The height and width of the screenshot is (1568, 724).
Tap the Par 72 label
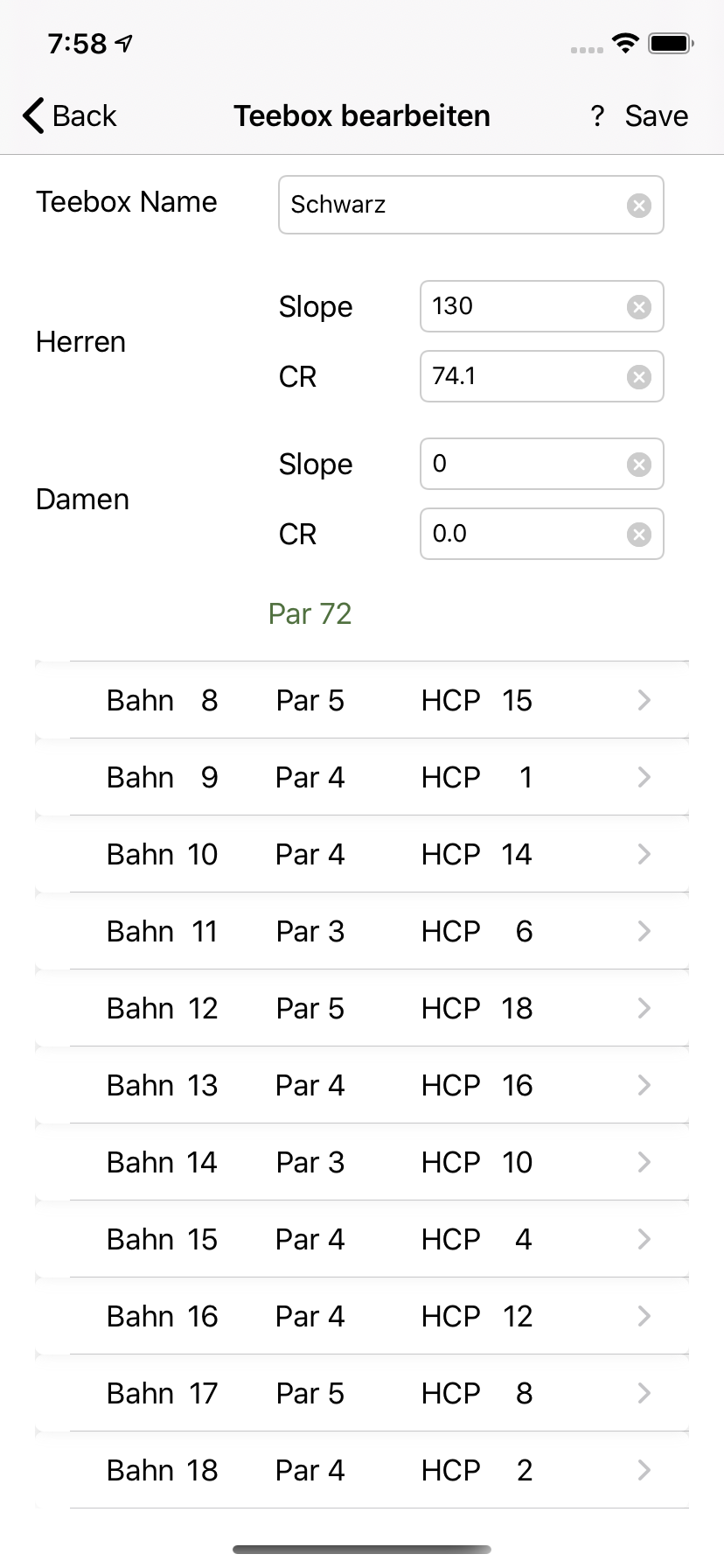(310, 614)
